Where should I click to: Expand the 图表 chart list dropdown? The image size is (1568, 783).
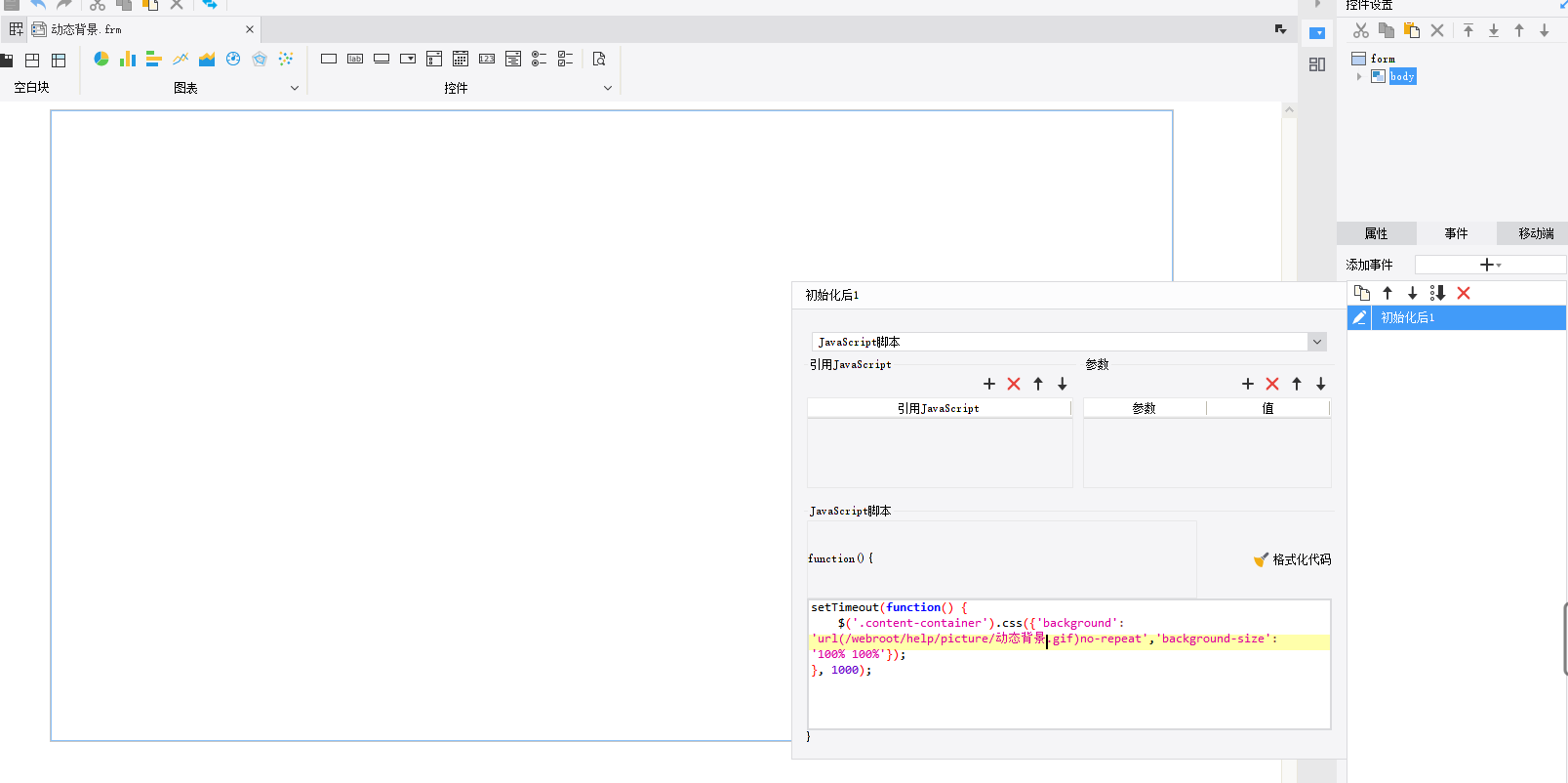[x=295, y=88]
